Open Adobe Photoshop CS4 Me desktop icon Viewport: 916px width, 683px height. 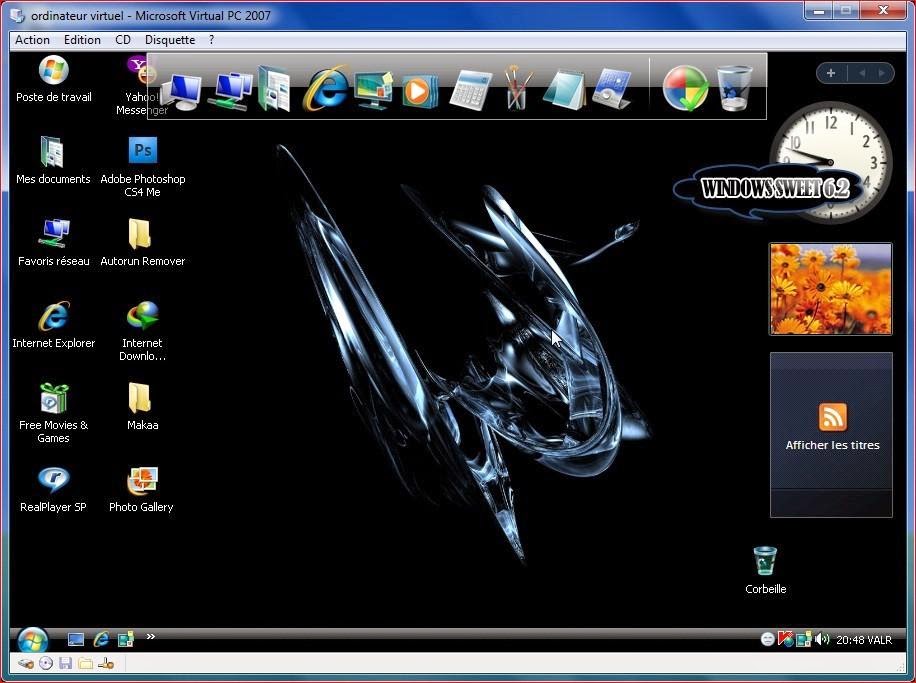point(143,166)
